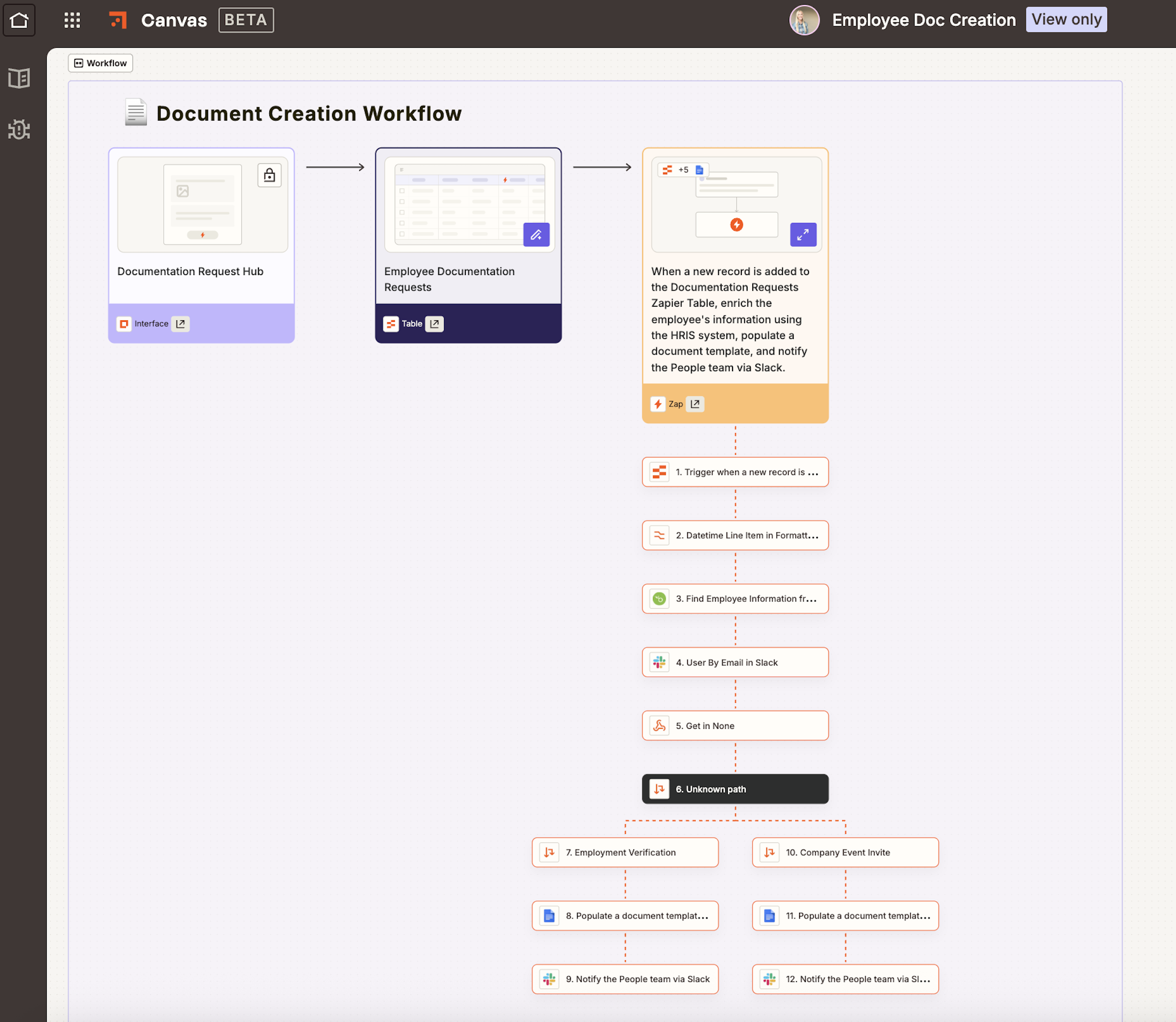Expand the 6. Unknown path step

735,789
